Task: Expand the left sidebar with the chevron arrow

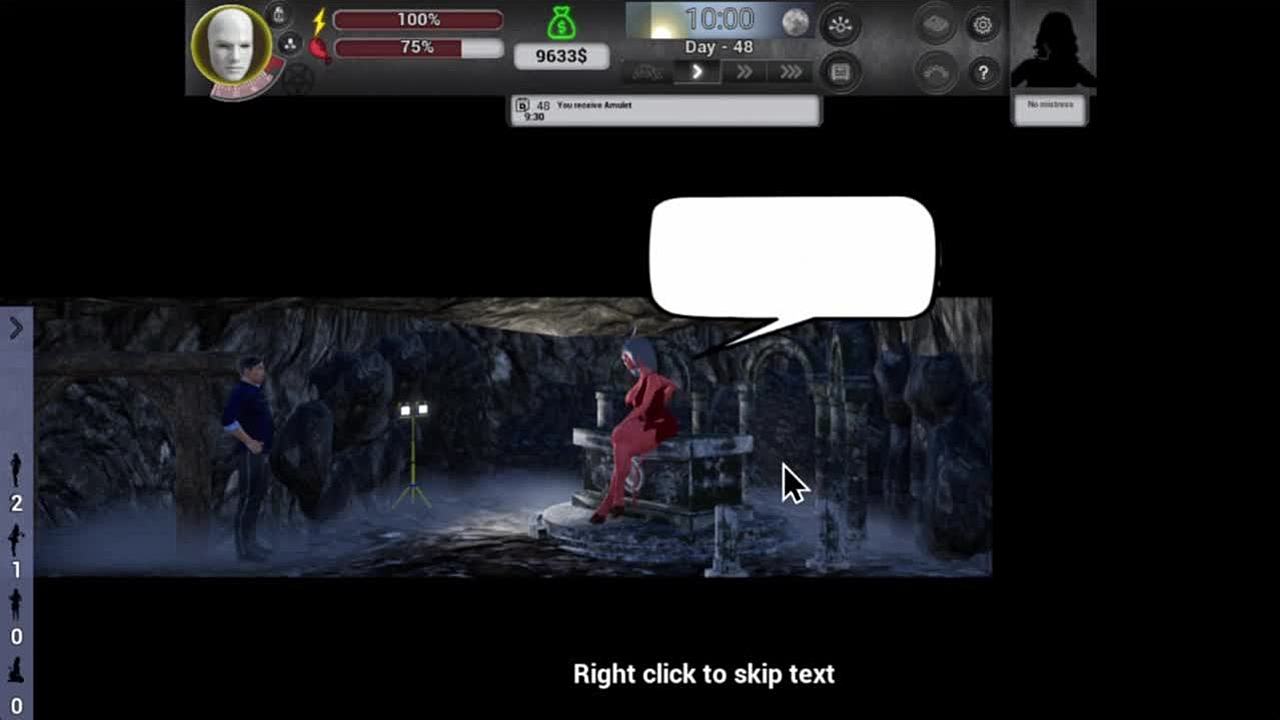Action: click(16, 328)
